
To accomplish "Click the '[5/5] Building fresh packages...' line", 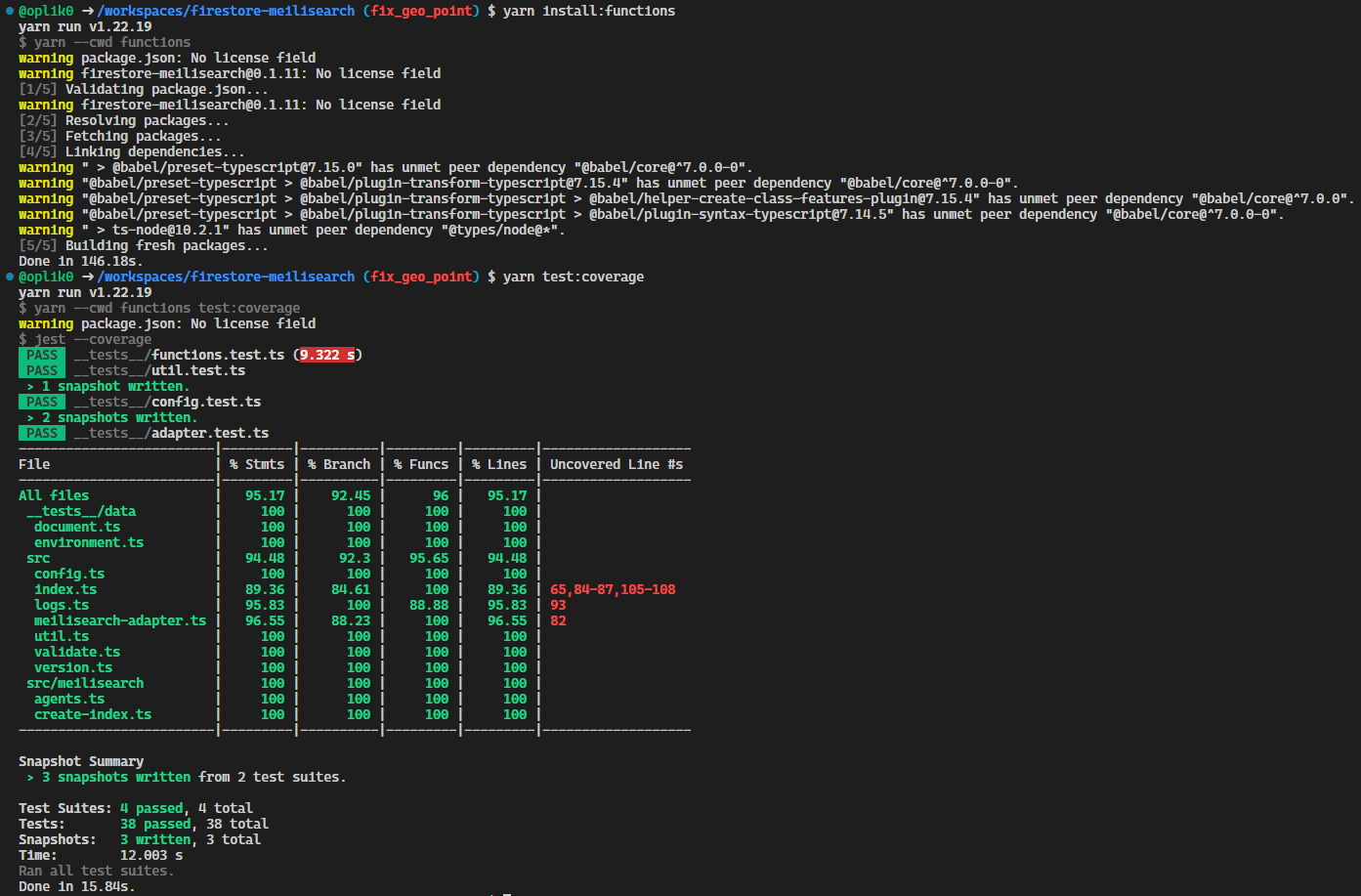I will 144,245.
